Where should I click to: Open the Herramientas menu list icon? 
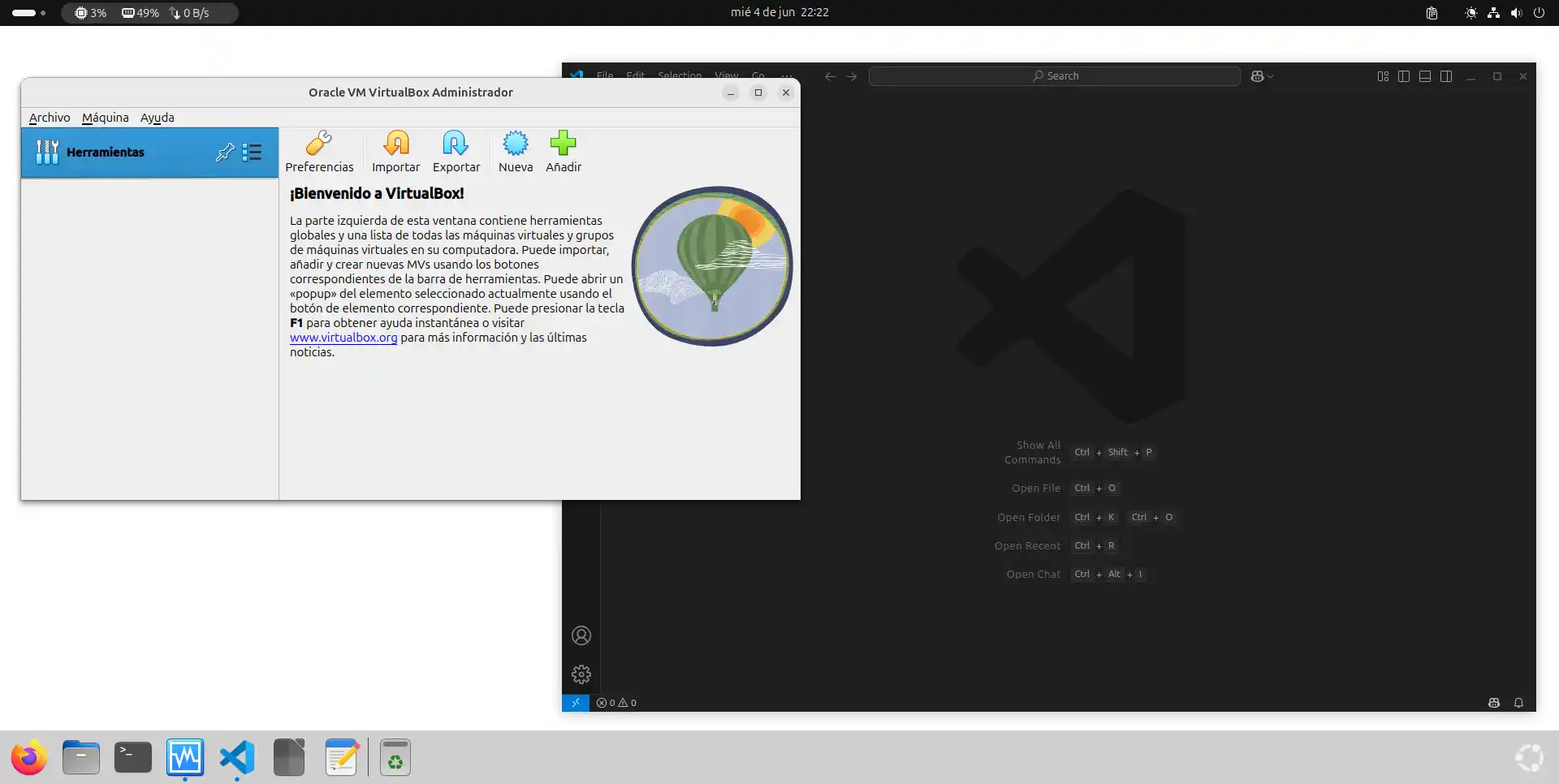[x=253, y=153]
